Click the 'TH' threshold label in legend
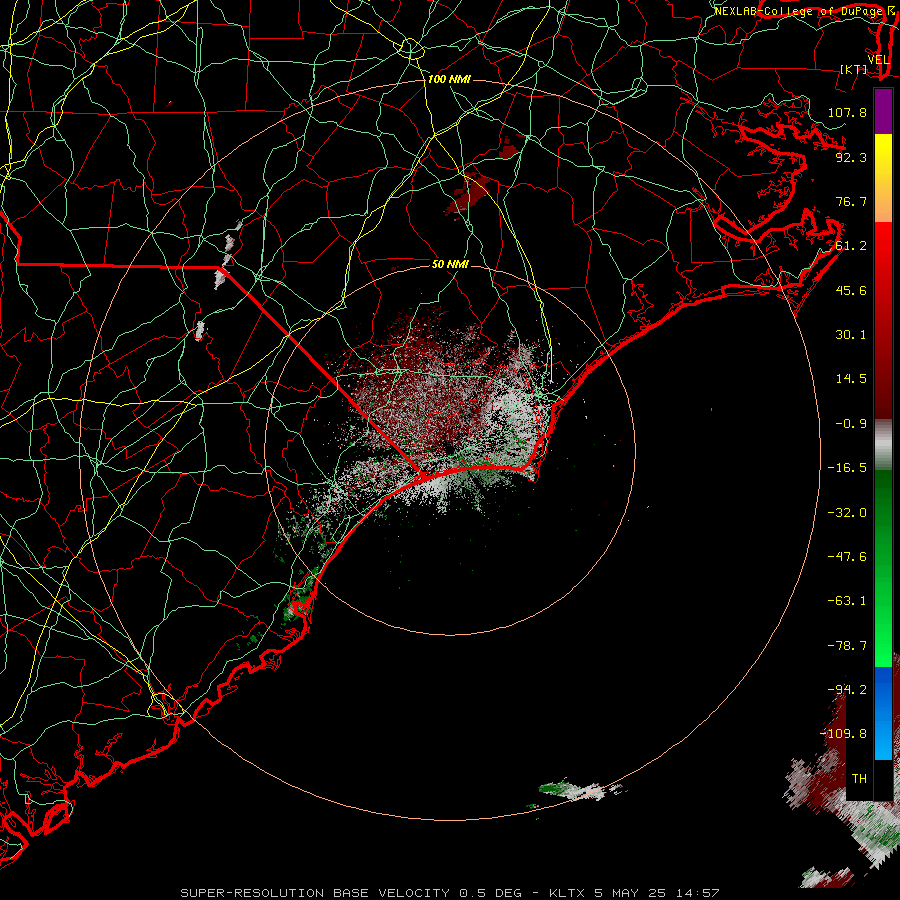This screenshot has height=900, width=900. [x=859, y=779]
